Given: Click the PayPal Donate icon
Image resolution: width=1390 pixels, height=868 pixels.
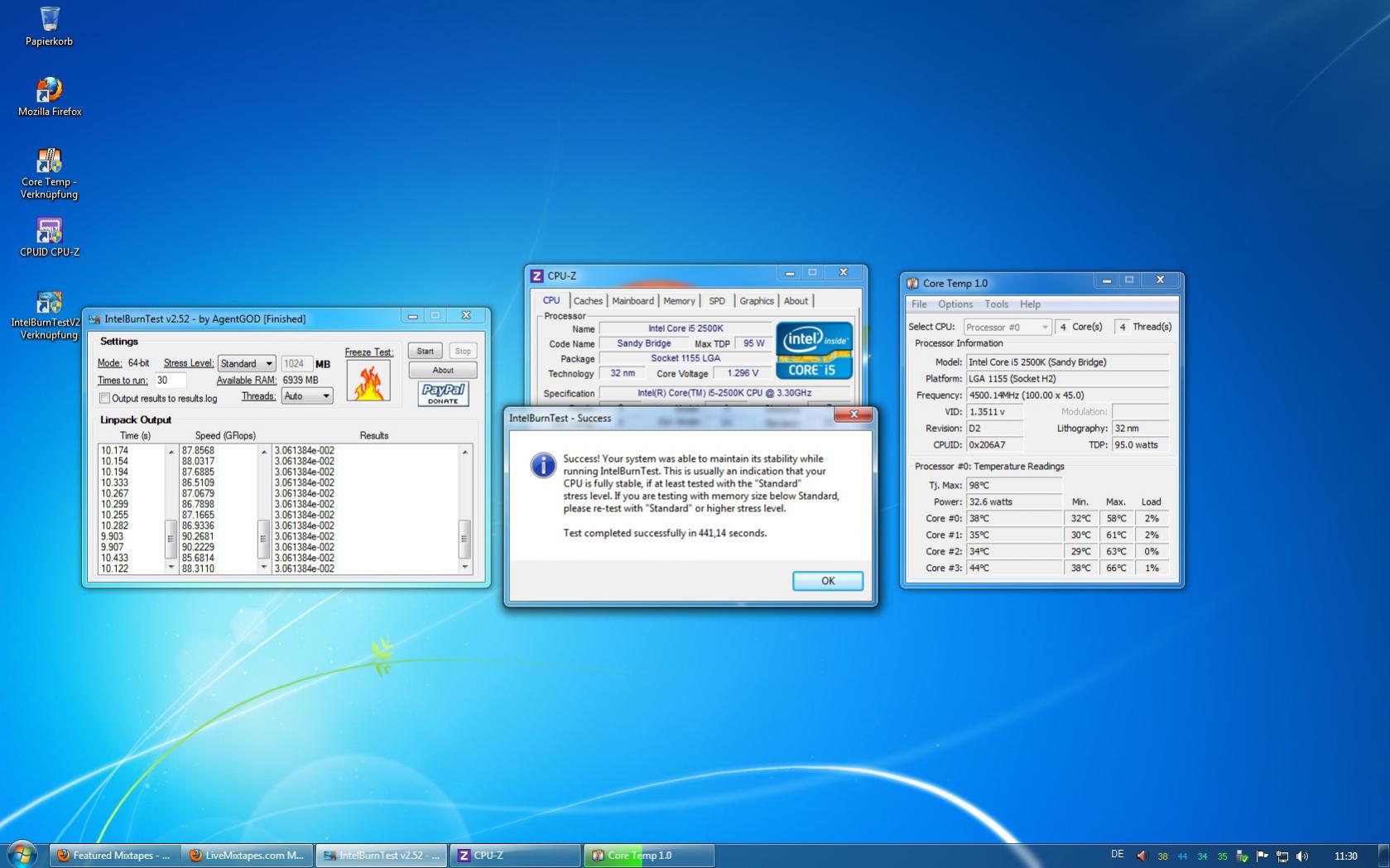Looking at the screenshot, I should 443,393.
